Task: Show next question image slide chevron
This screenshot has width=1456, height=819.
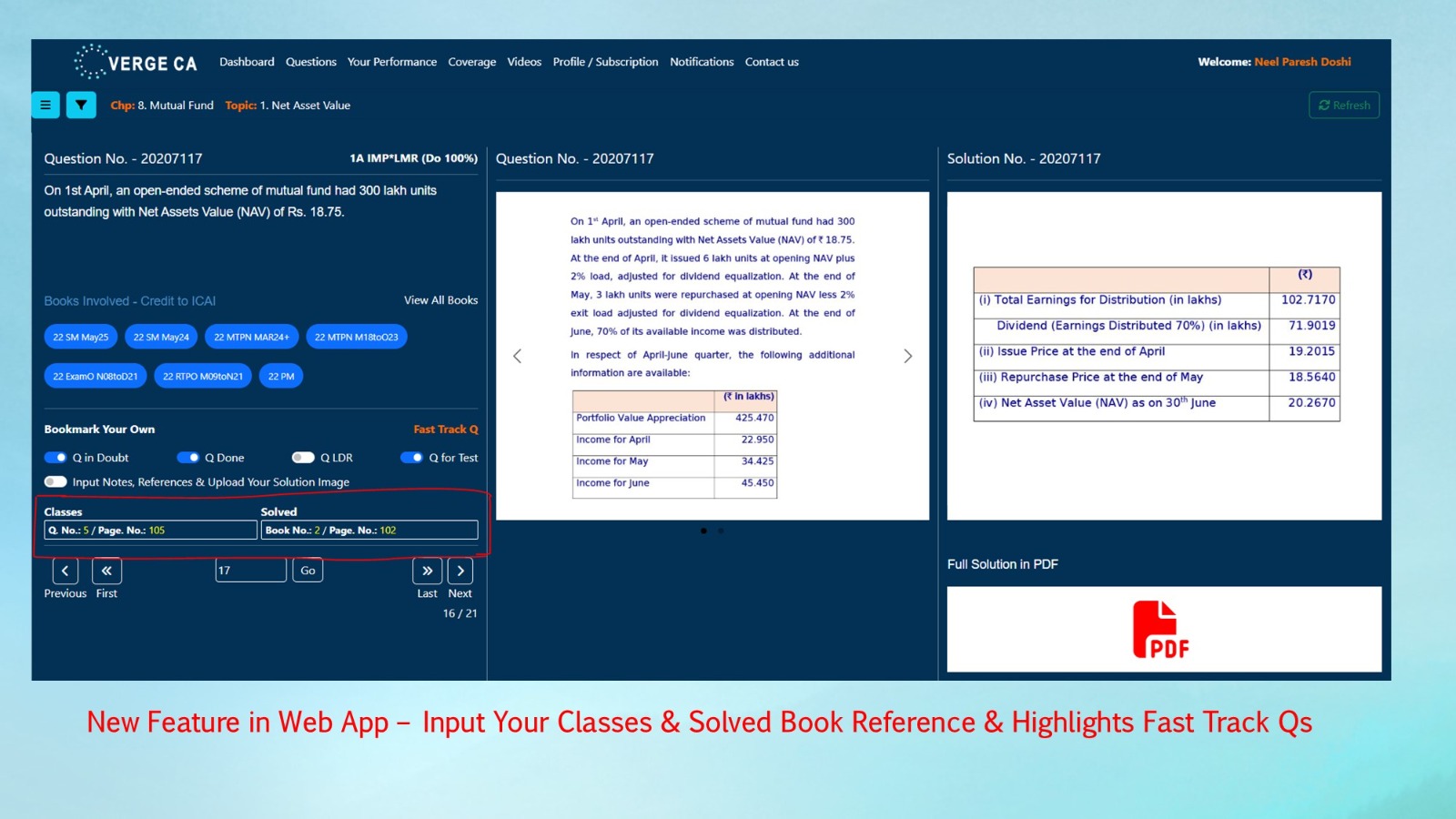Action: (x=907, y=356)
